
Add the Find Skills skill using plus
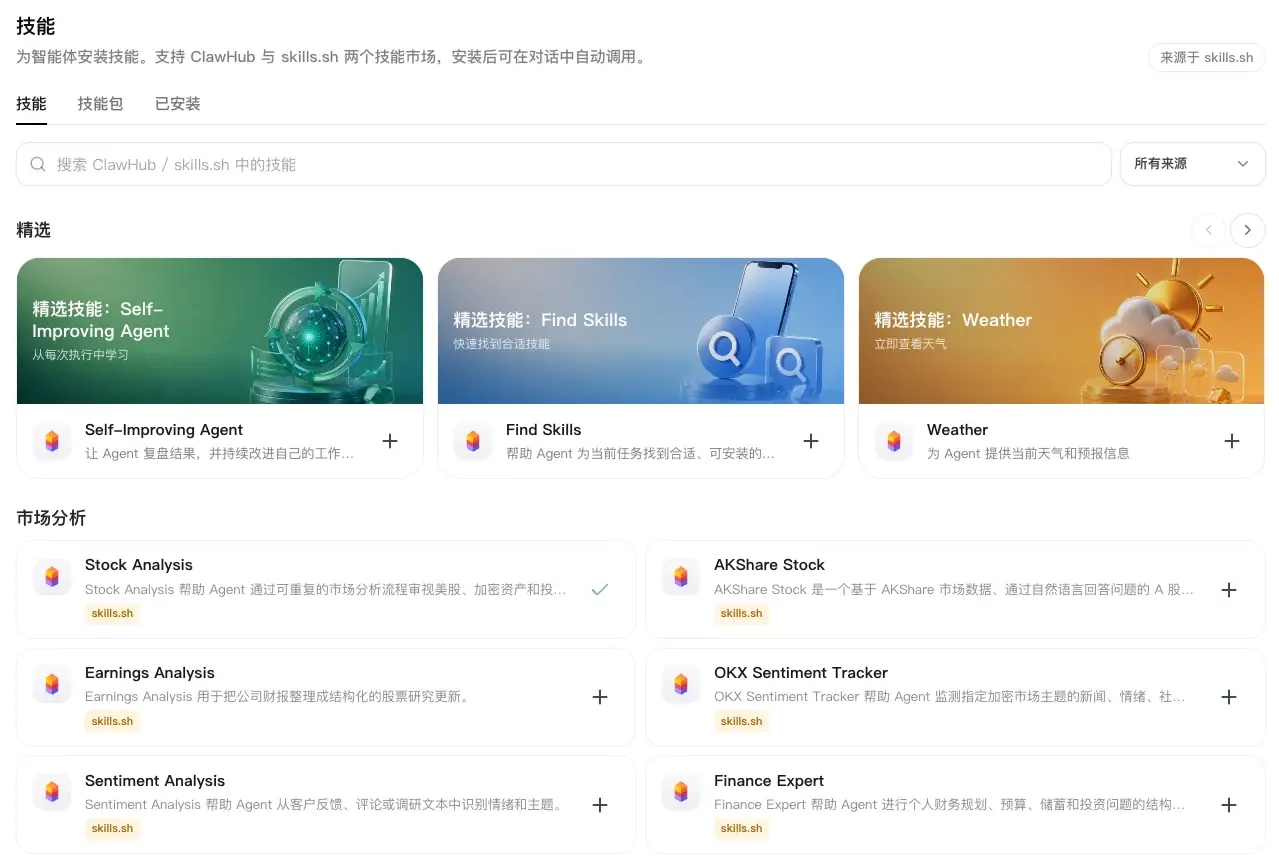tap(811, 441)
